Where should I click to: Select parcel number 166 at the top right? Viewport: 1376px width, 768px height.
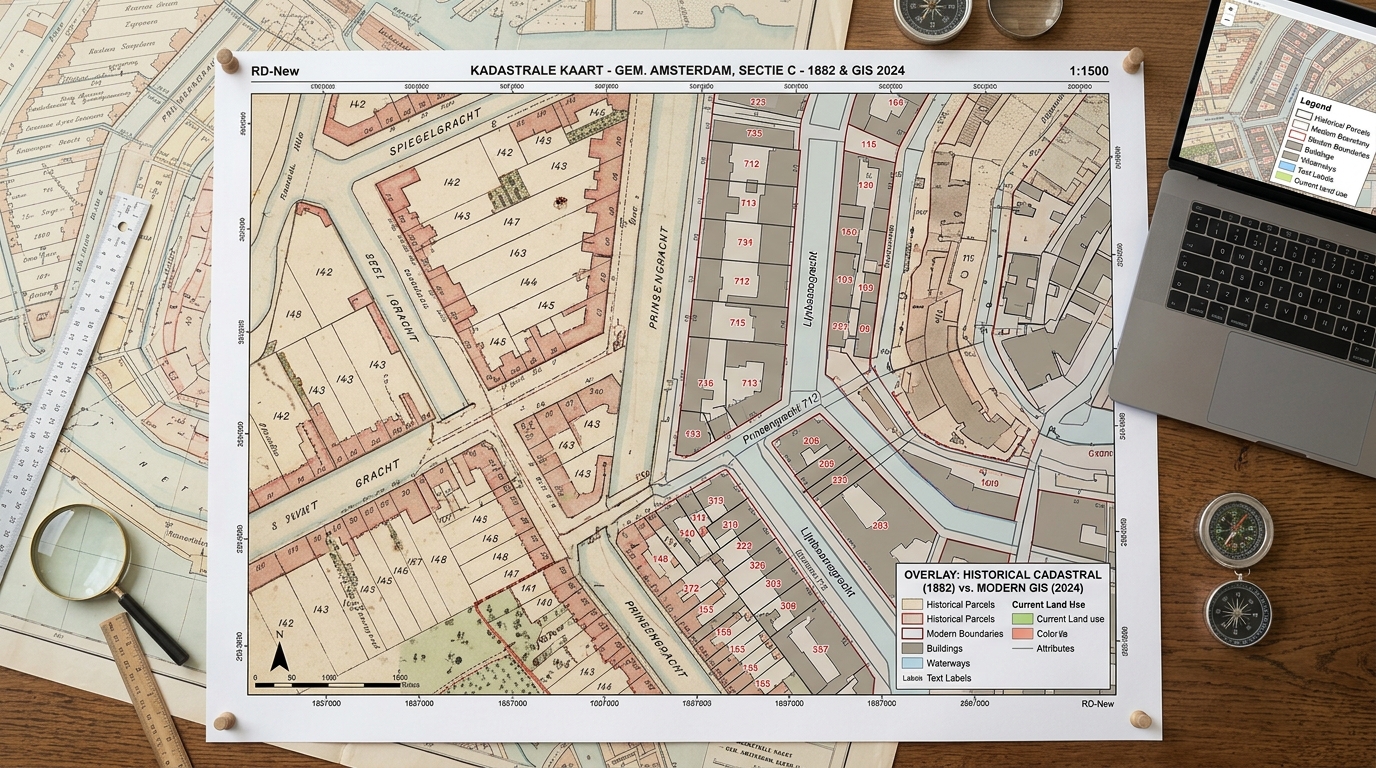(896, 103)
